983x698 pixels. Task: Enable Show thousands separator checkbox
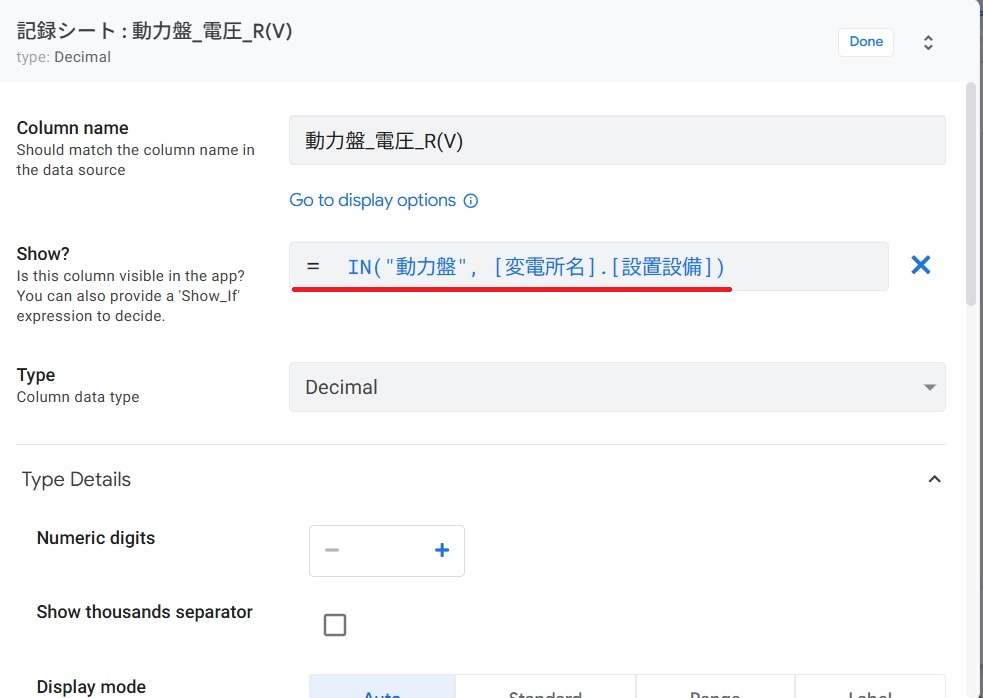coord(335,625)
